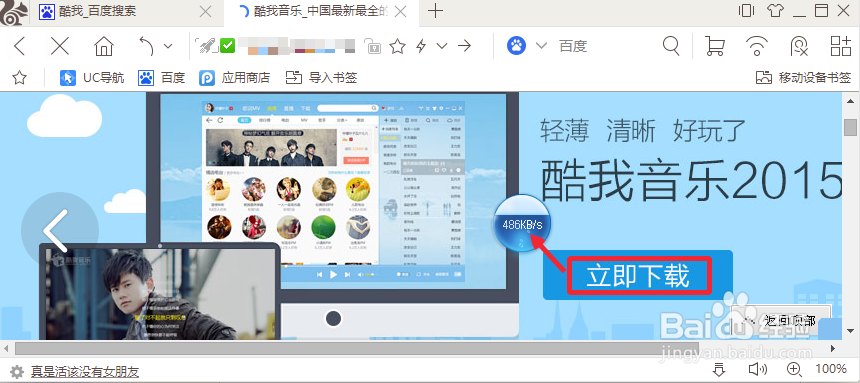Click 导入书签 to import bookmarks

[x=321, y=78]
